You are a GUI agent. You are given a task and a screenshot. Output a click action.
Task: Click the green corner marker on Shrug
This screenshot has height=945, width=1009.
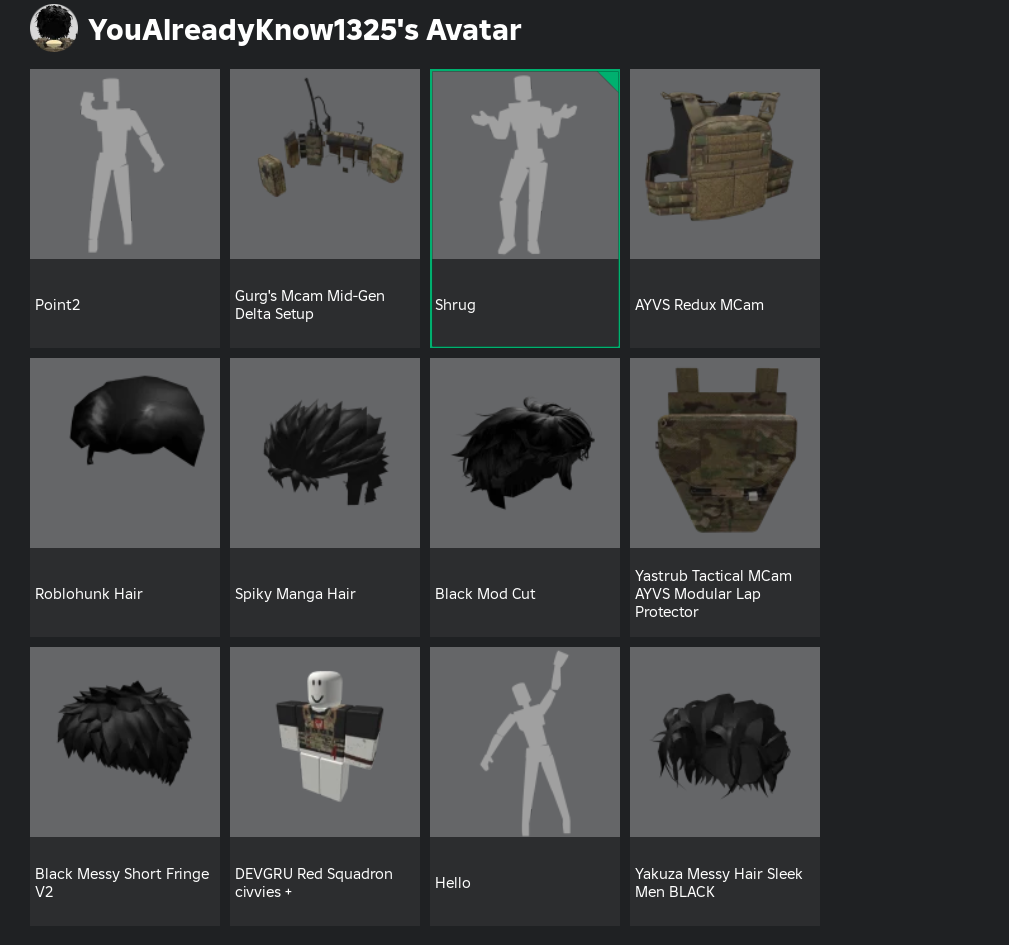click(x=611, y=78)
